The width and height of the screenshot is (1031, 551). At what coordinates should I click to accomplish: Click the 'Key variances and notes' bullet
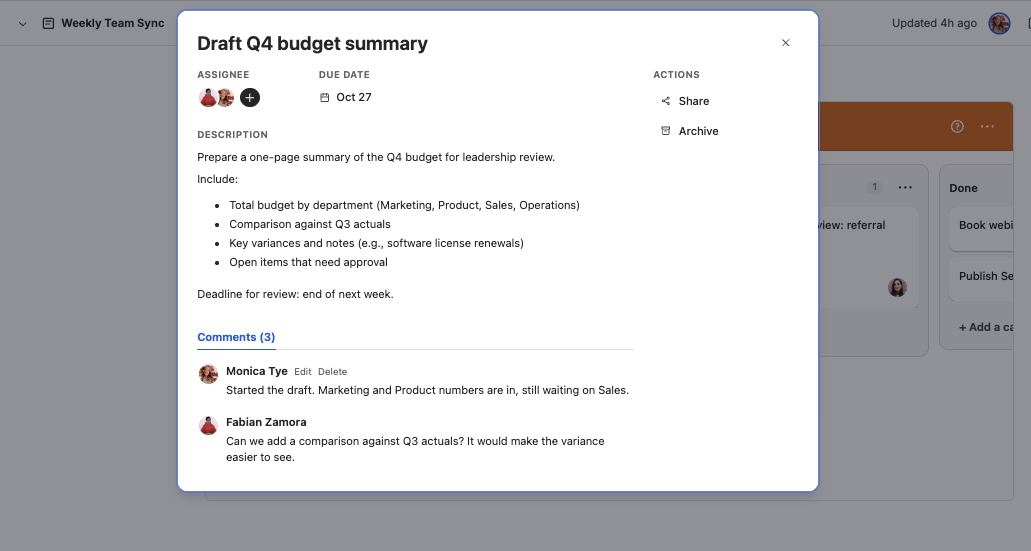376,243
